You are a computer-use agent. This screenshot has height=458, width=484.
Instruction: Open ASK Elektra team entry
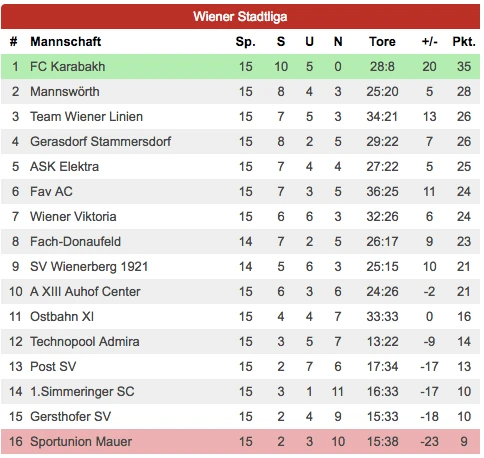[x=64, y=166]
